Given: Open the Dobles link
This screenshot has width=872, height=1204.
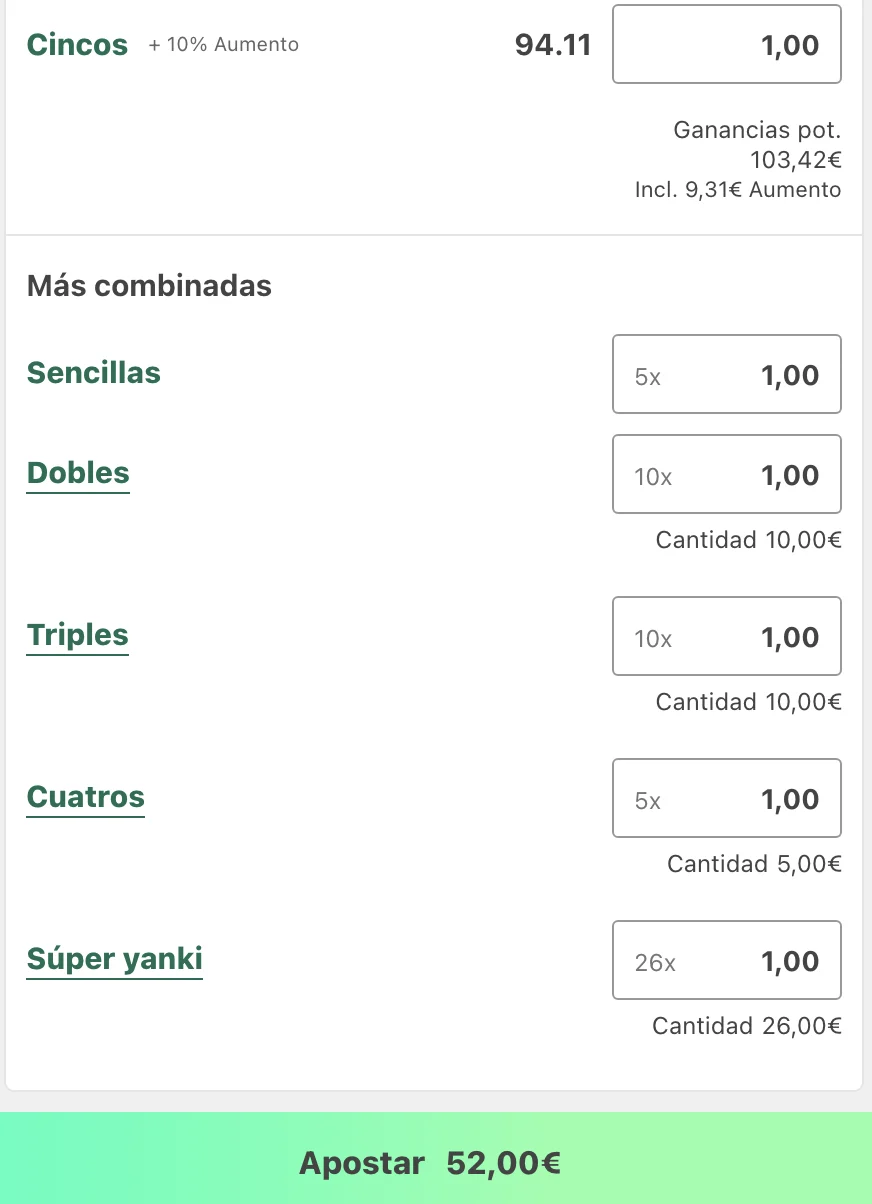Looking at the screenshot, I should 78,473.
